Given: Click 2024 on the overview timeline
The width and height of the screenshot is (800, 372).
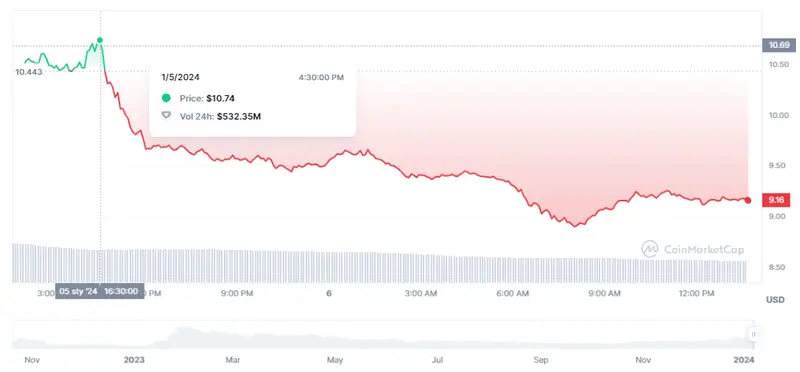Looking at the screenshot, I should pyautogui.click(x=744, y=360).
